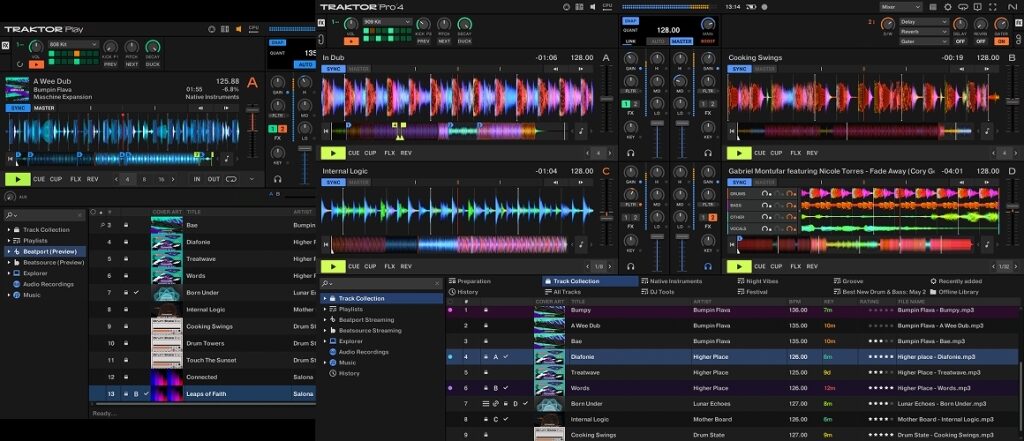1024x441 pixels.
Task: Toggle FLX flux mode on Cooking Swings deck
Action: (795, 153)
